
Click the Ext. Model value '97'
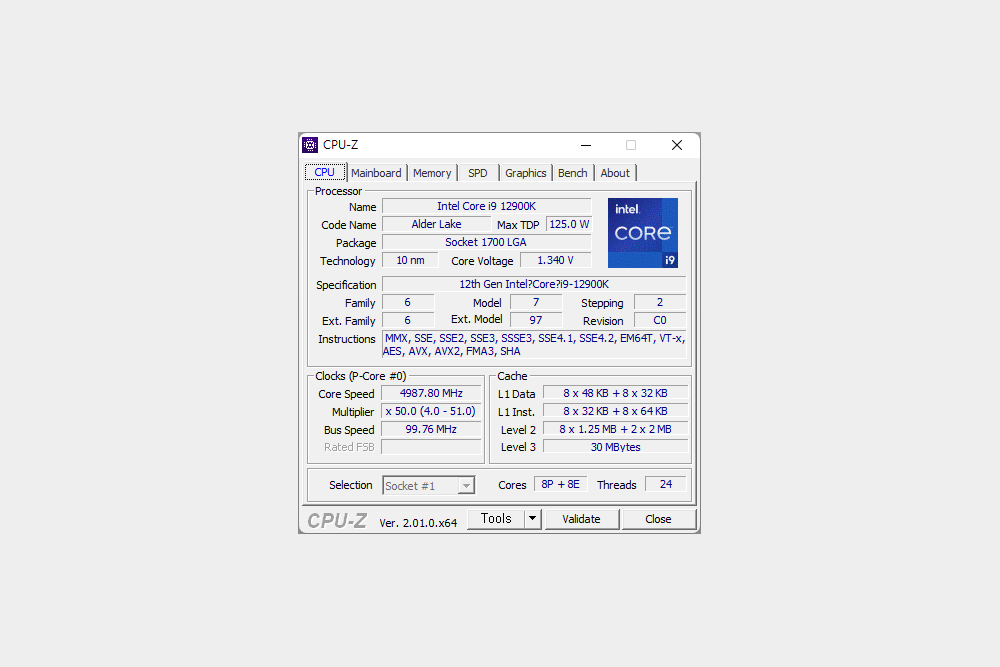[x=536, y=320]
